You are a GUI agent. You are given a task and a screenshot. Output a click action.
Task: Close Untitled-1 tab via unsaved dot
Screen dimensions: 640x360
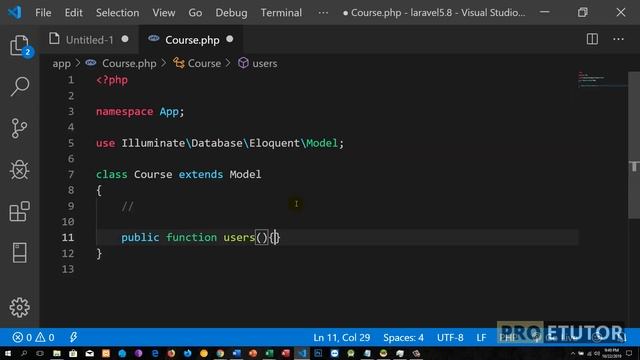click(x=125, y=39)
